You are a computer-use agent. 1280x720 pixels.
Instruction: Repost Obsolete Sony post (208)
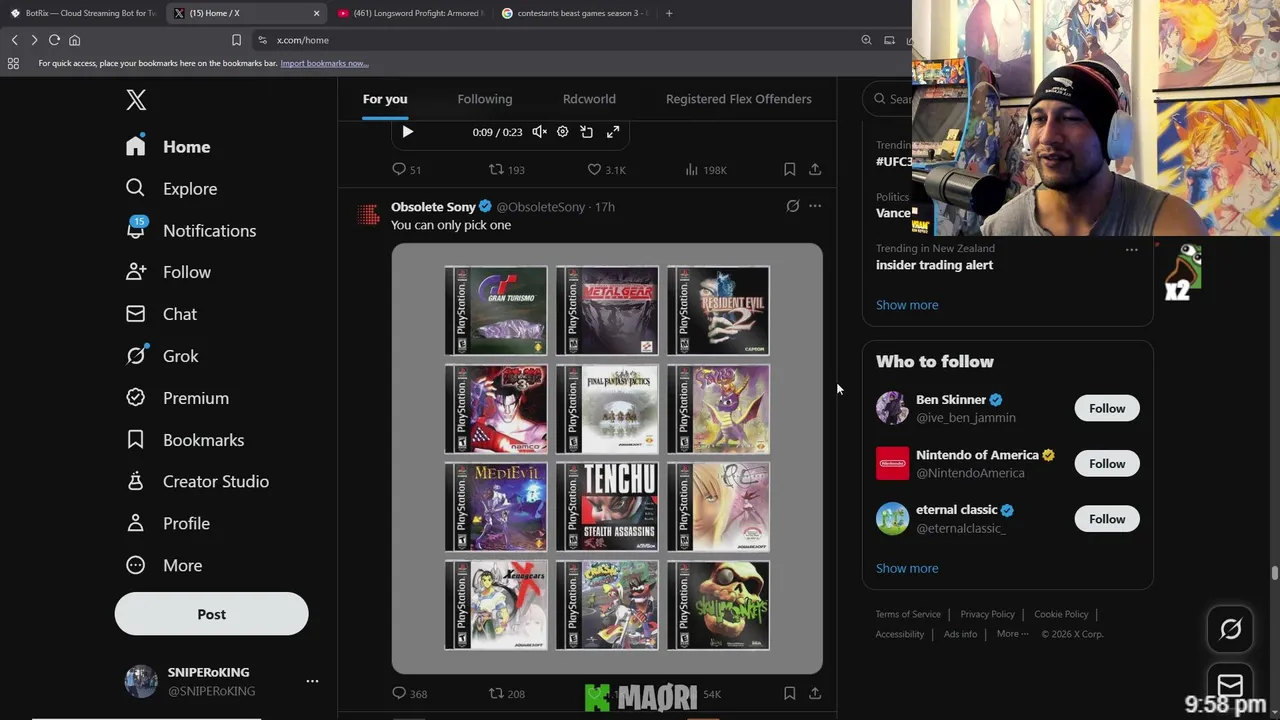507,694
